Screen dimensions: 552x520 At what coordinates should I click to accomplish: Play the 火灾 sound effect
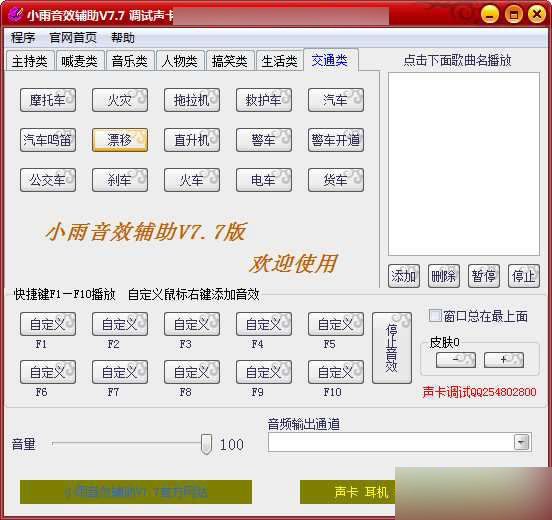tap(120, 100)
